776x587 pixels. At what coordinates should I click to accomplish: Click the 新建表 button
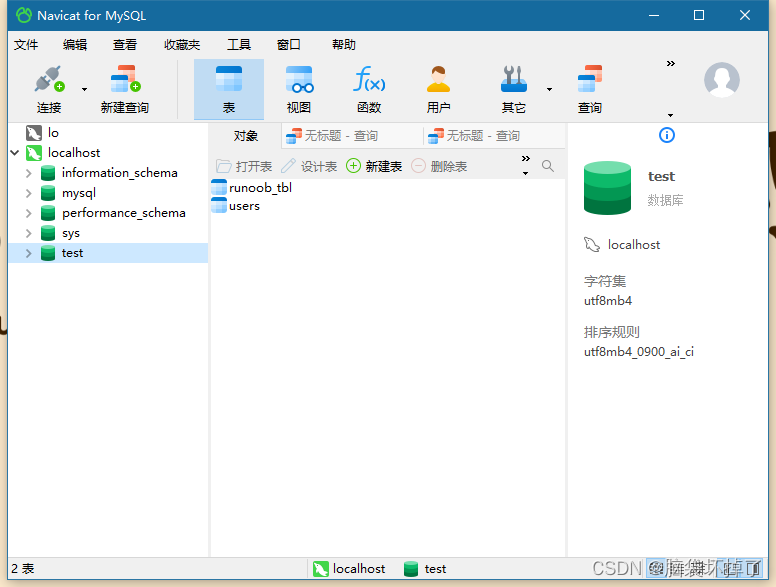[374, 166]
